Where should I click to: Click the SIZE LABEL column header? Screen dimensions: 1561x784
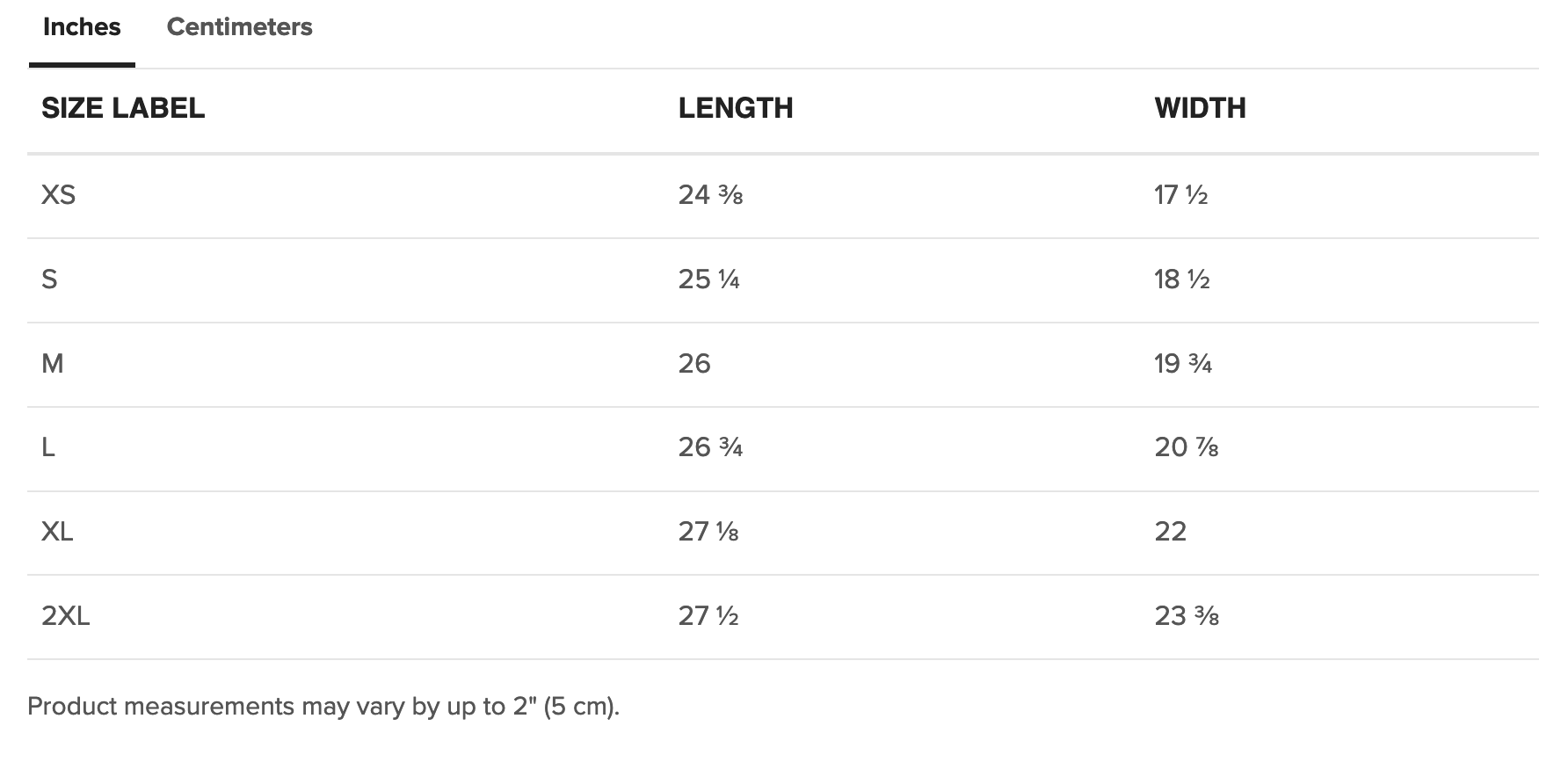[x=123, y=108]
